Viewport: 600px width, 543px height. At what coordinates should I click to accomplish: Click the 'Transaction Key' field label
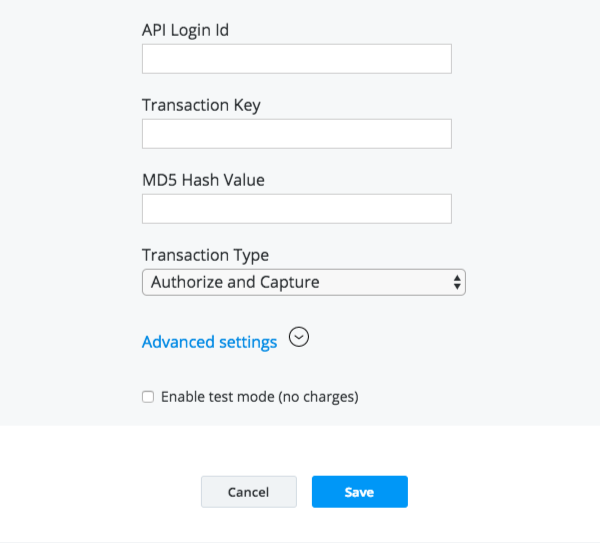tap(201, 105)
